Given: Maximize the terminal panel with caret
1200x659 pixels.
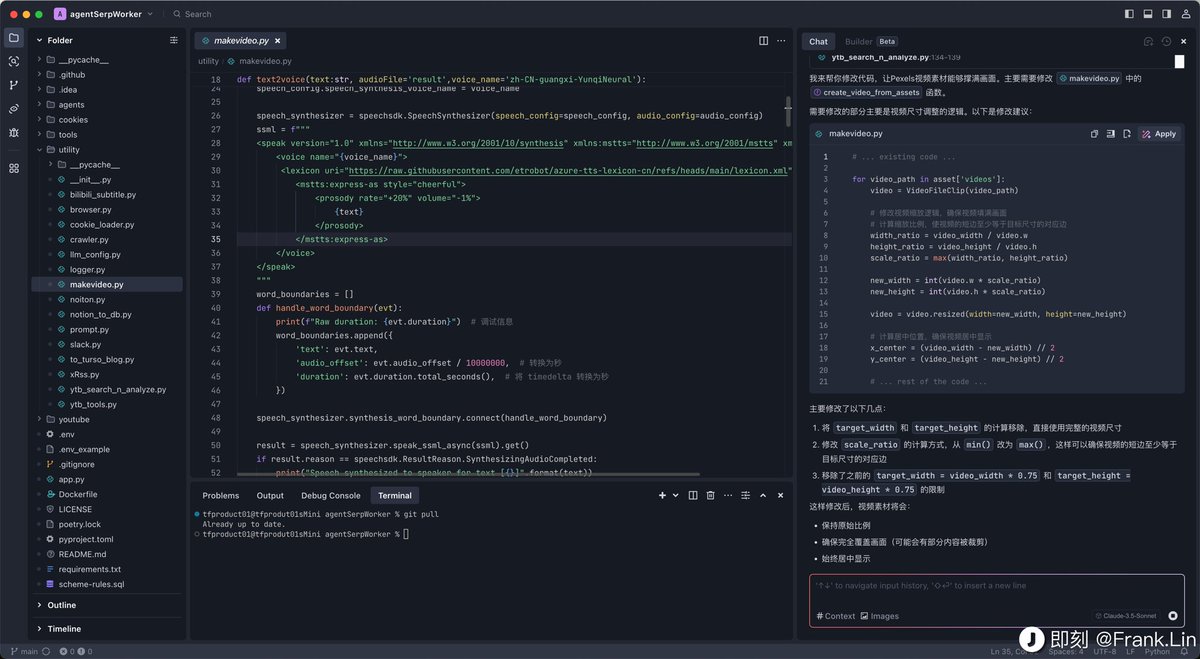Looking at the screenshot, I should pyautogui.click(x=763, y=495).
